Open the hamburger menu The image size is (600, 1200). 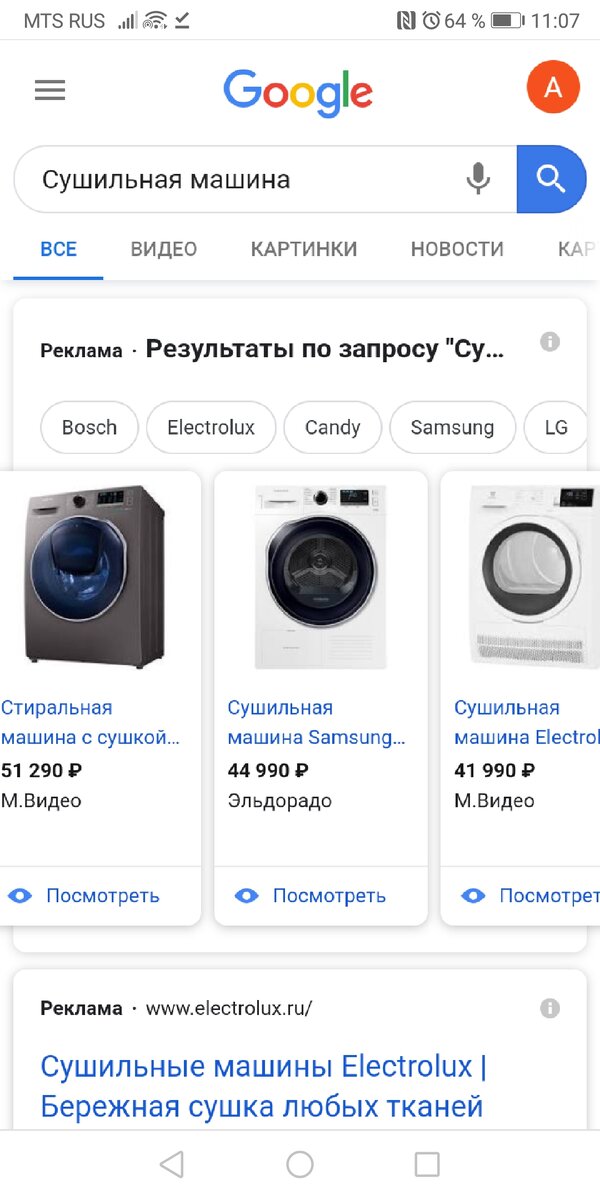tap(49, 89)
